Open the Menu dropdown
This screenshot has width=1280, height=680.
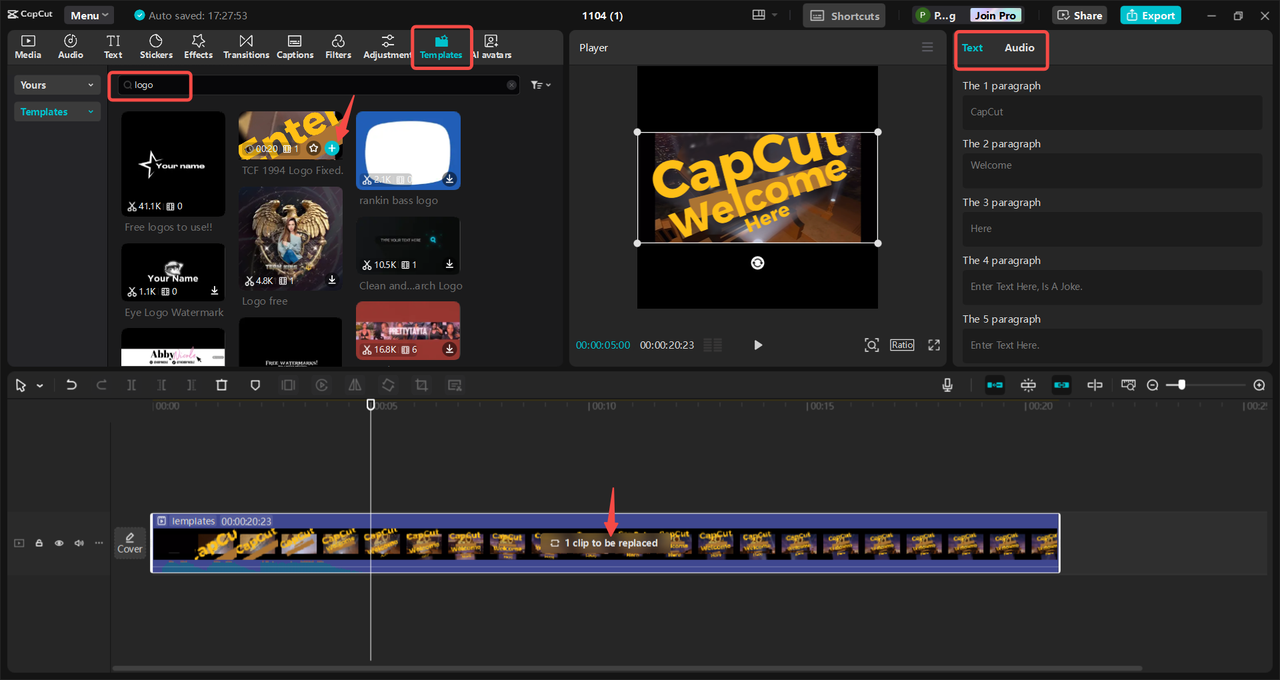pos(89,15)
